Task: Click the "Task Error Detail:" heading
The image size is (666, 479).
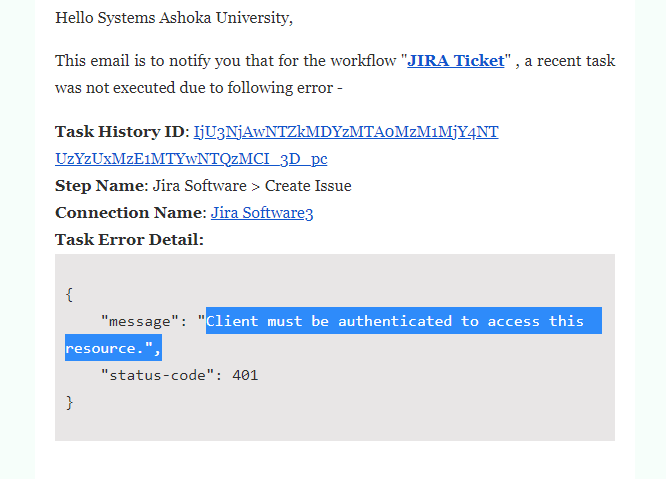Action: point(130,240)
